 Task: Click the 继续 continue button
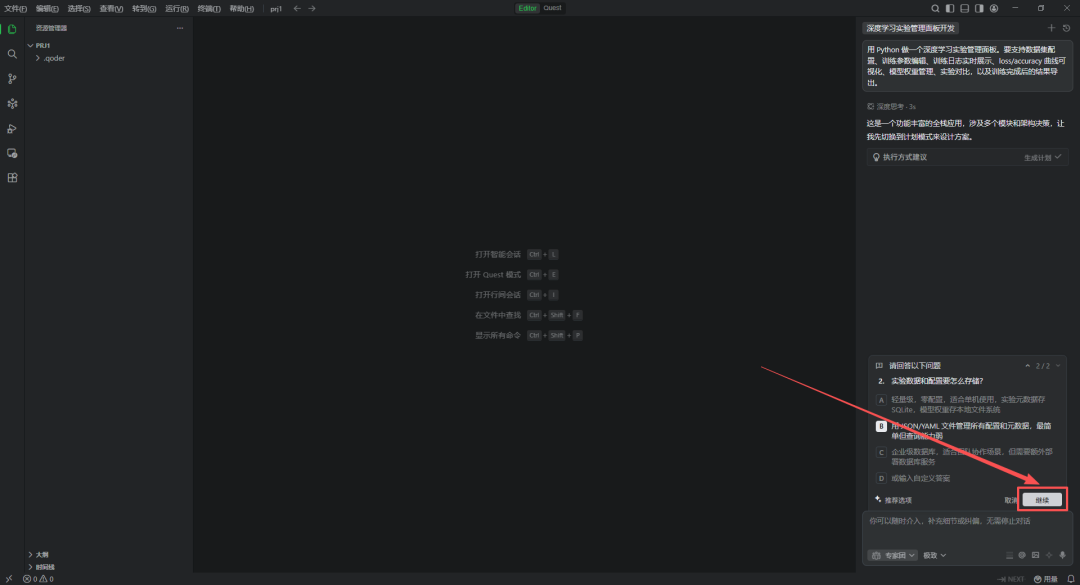point(1042,500)
